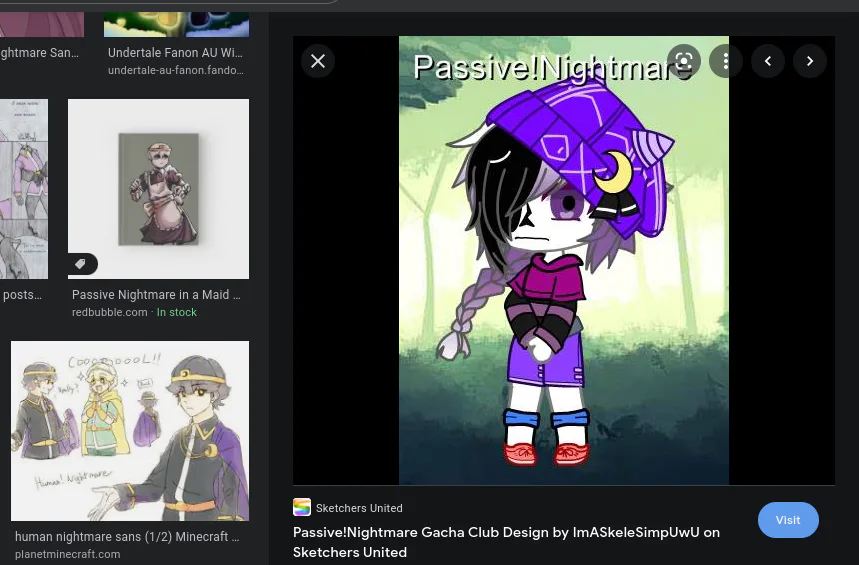Go to previous image with left chevron

768,61
